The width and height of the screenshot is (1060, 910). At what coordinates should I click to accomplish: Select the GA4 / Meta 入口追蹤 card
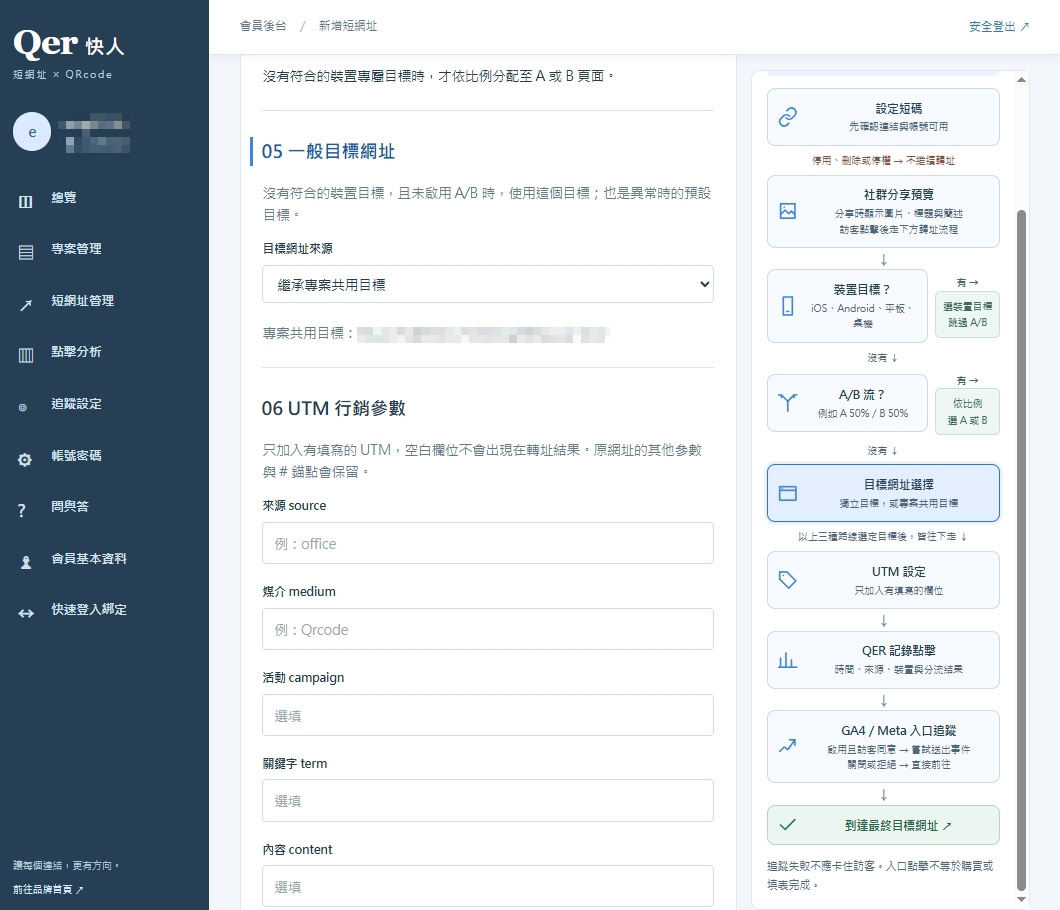[883, 746]
